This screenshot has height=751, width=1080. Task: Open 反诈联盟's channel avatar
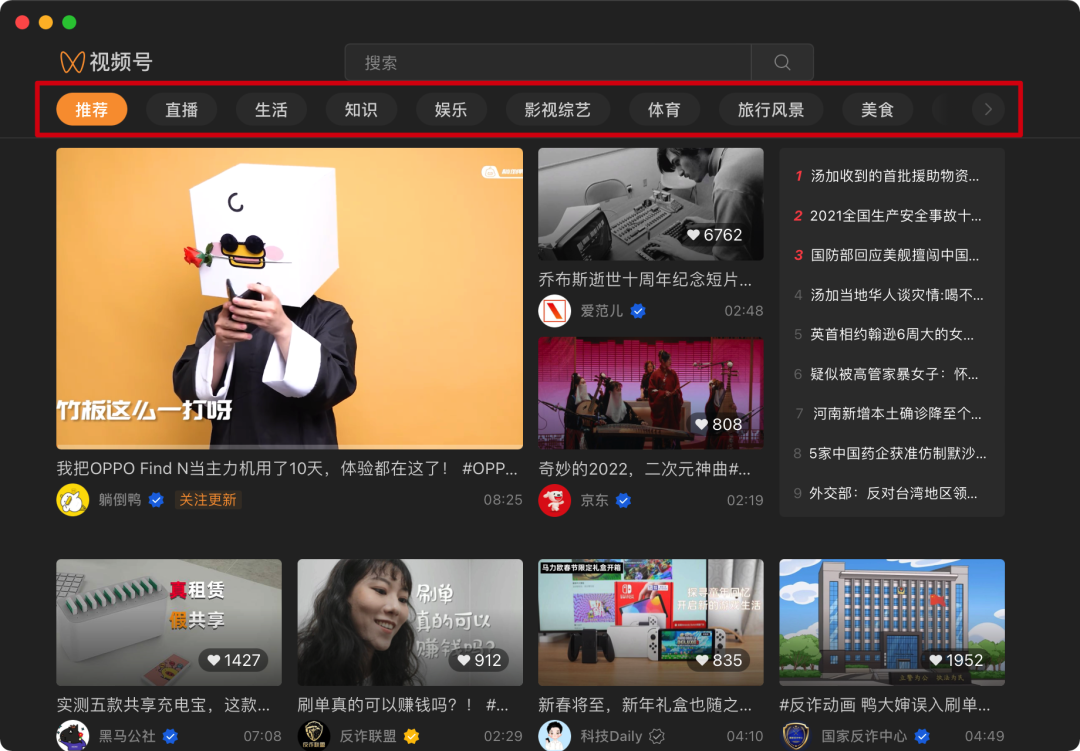(314, 734)
